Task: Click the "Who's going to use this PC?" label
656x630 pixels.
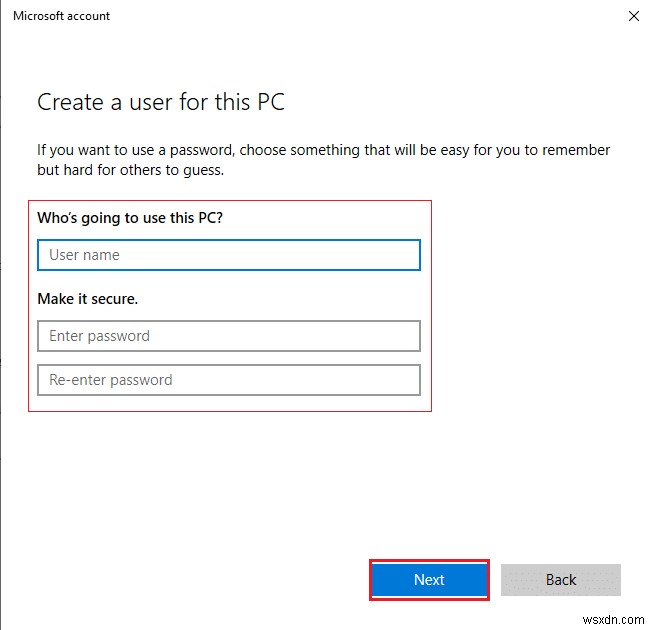Action: (130, 217)
